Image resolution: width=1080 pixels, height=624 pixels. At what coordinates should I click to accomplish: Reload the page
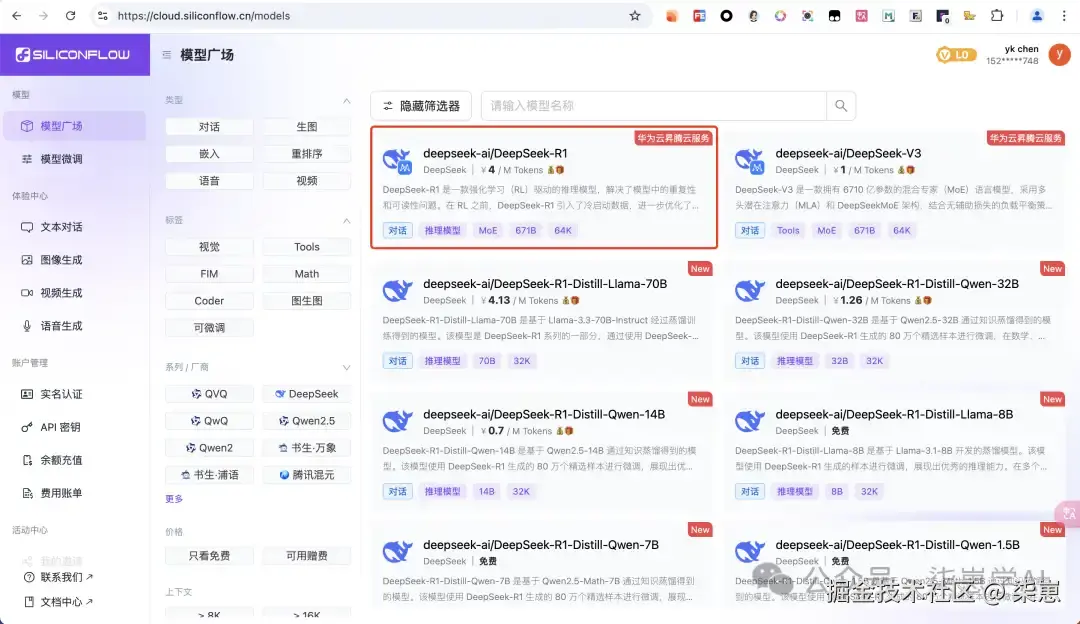(70, 15)
